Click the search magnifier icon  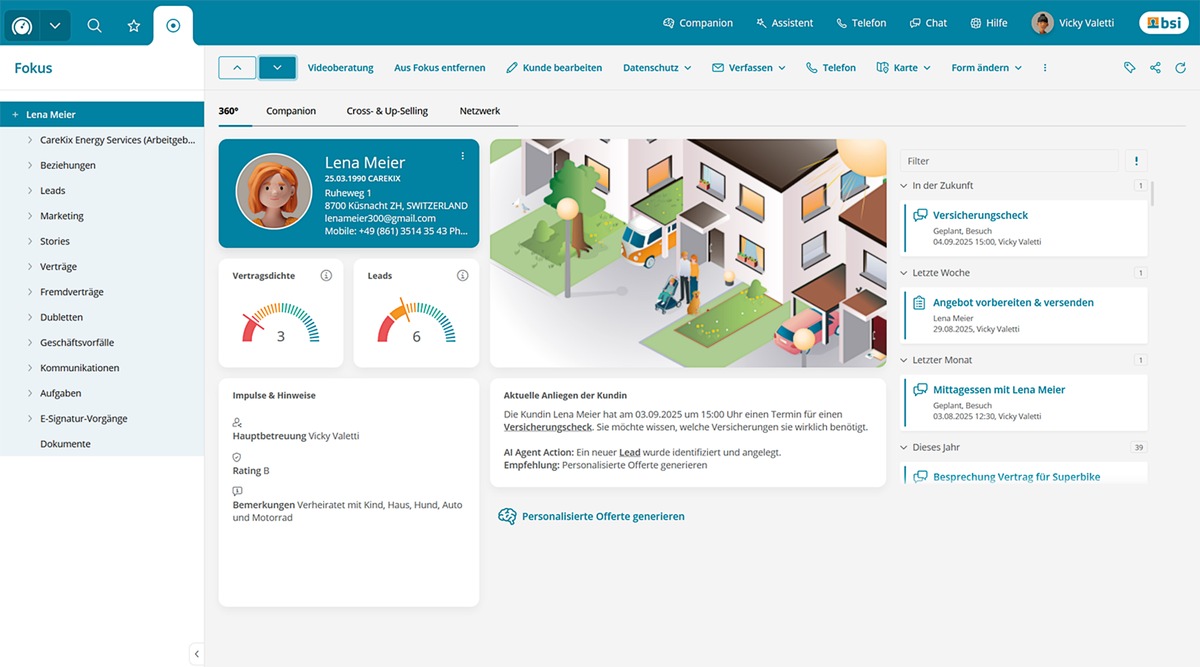pos(94,25)
